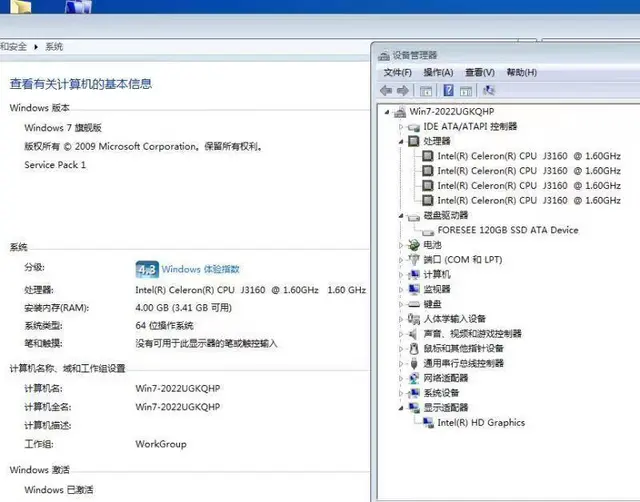Click the scan for hardware changes icon
The image size is (640, 502).
click(489, 90)
